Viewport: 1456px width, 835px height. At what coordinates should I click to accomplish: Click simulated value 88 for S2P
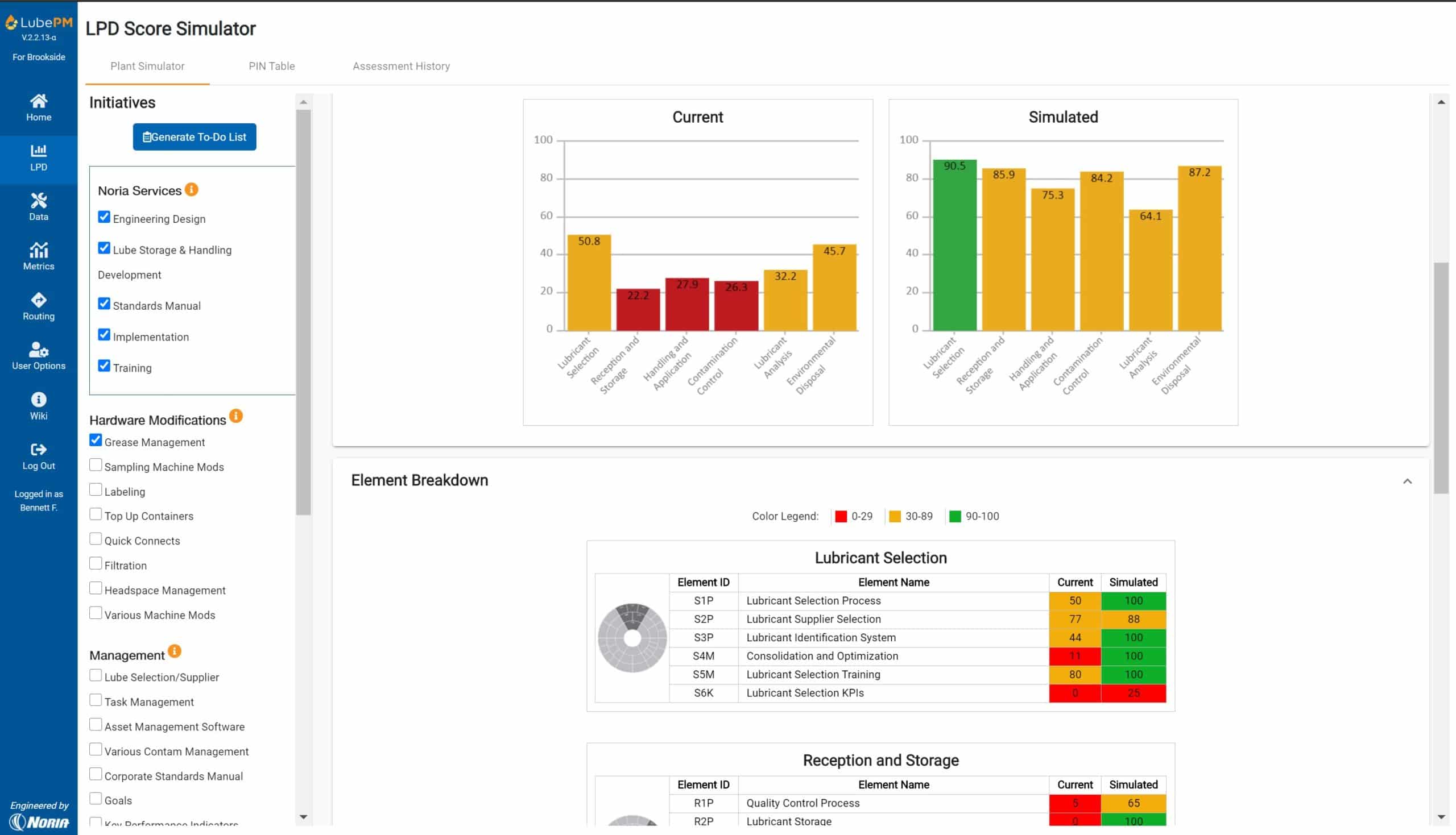click(1133, 620)
